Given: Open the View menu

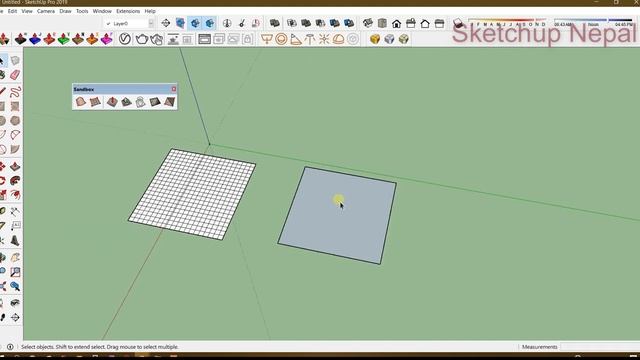Looking at the screenshot, I should (x=27, y=11).
